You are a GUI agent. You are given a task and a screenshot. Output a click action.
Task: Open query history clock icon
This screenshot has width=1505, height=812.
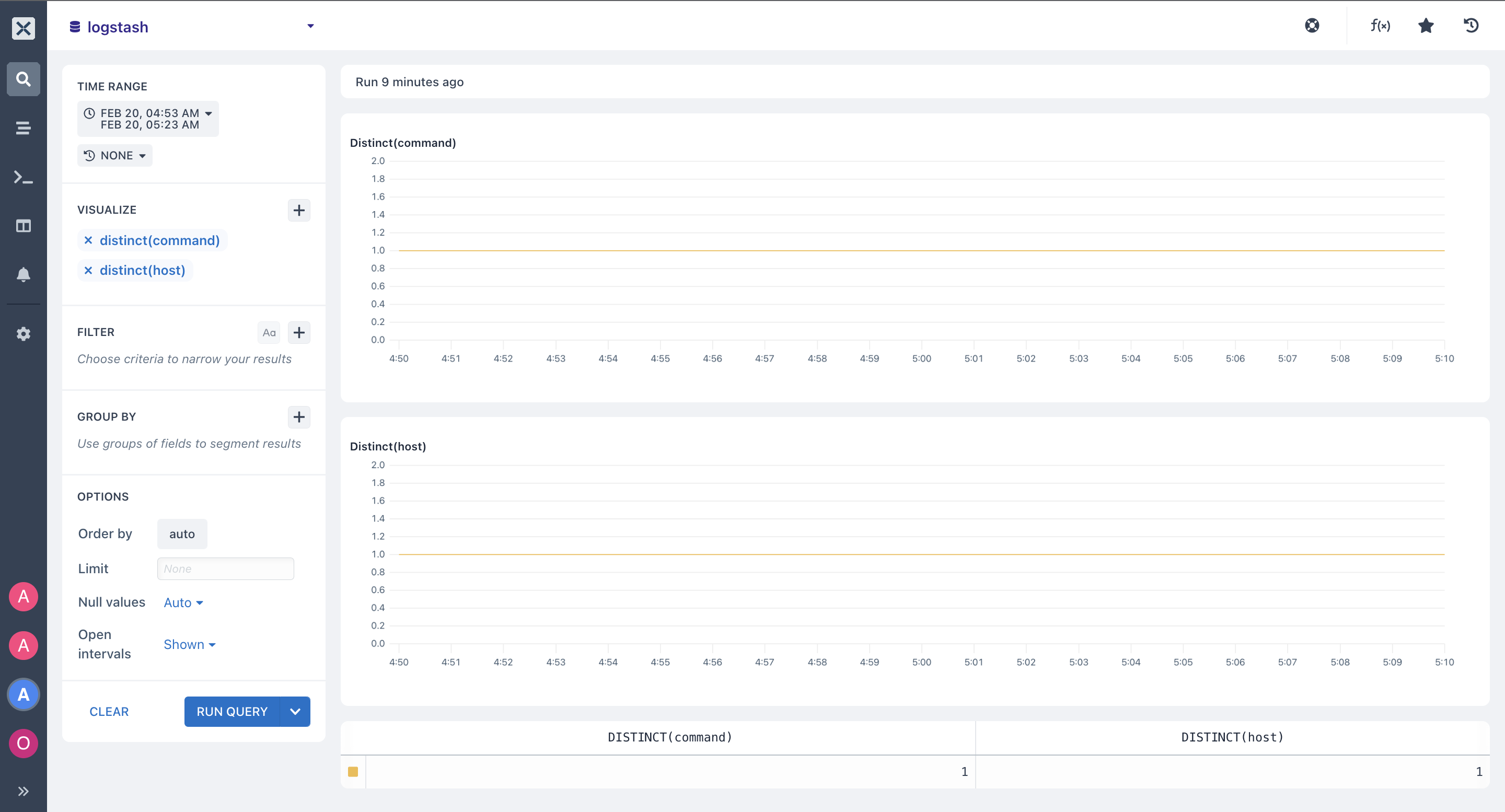1471,25
